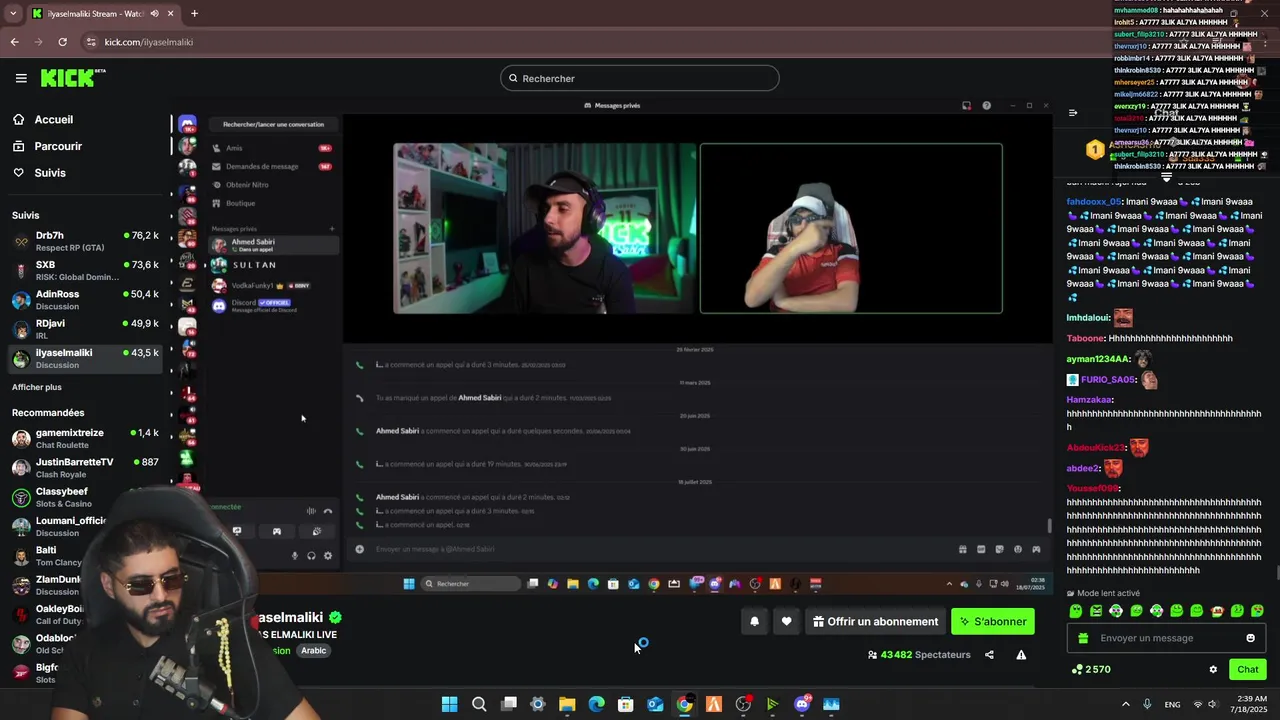Open Discord official direct message
The height and width of the screenshot is (720, 1280).
point(273,306)
